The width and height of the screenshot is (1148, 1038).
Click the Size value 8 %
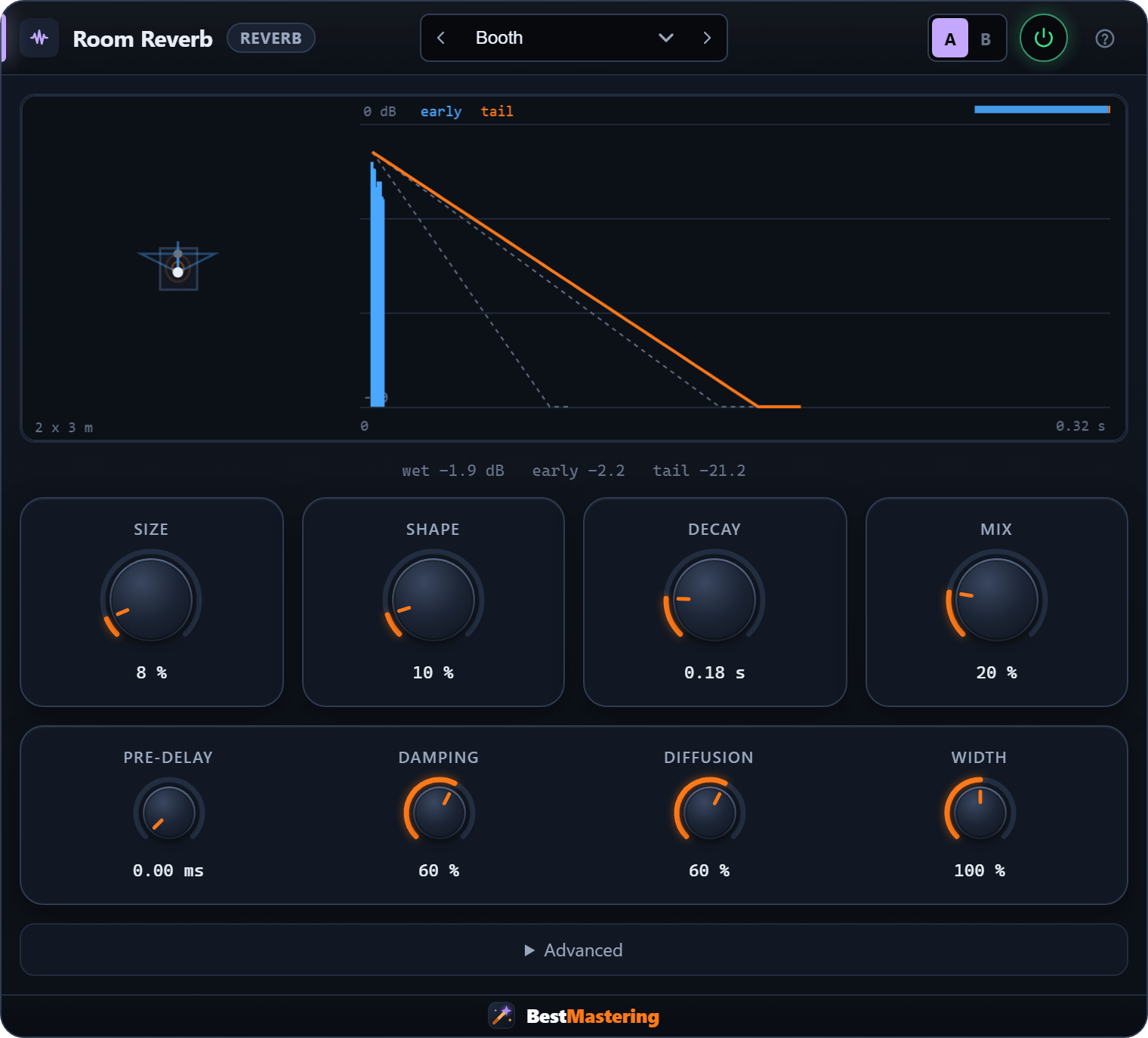(151, 672)
